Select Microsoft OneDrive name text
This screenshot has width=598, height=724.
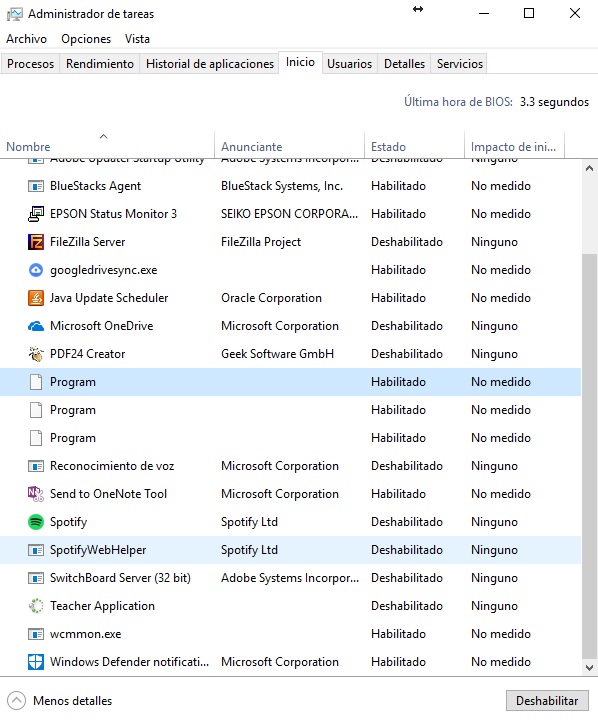102,326
